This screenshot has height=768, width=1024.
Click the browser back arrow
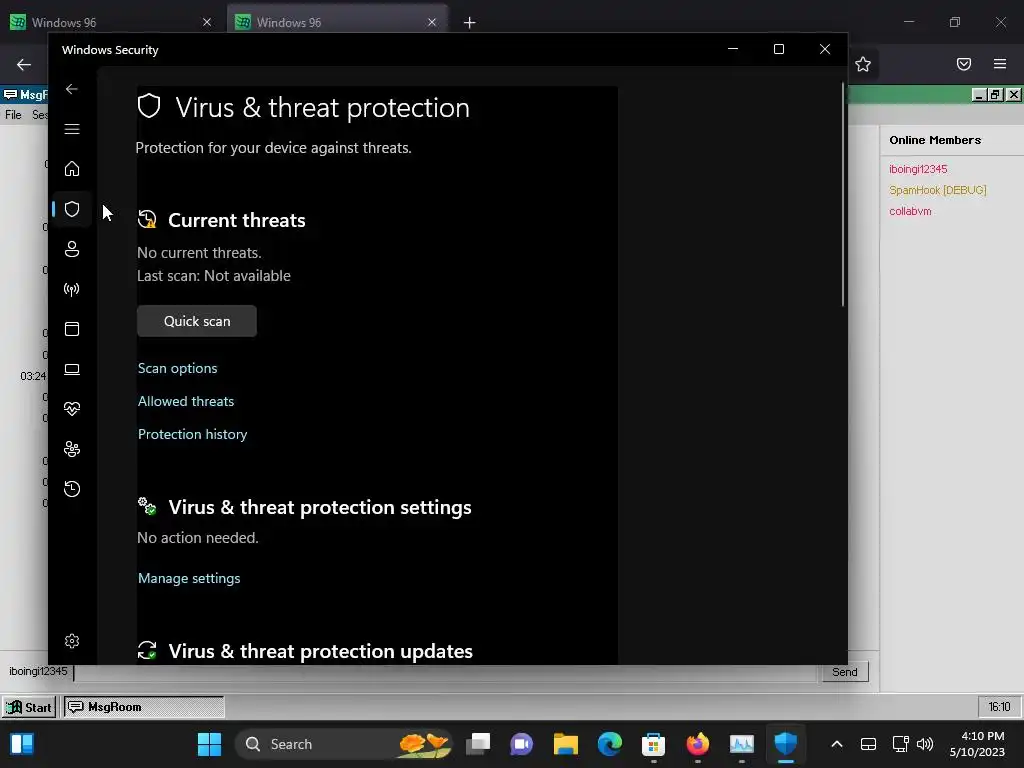pyautogui.click(x=24, y=64)
